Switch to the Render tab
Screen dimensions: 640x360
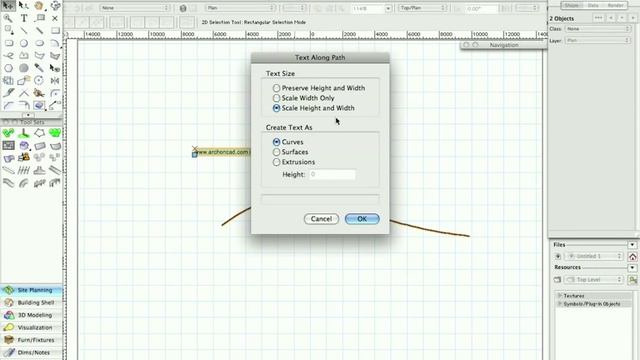click(x=615, y=5)
